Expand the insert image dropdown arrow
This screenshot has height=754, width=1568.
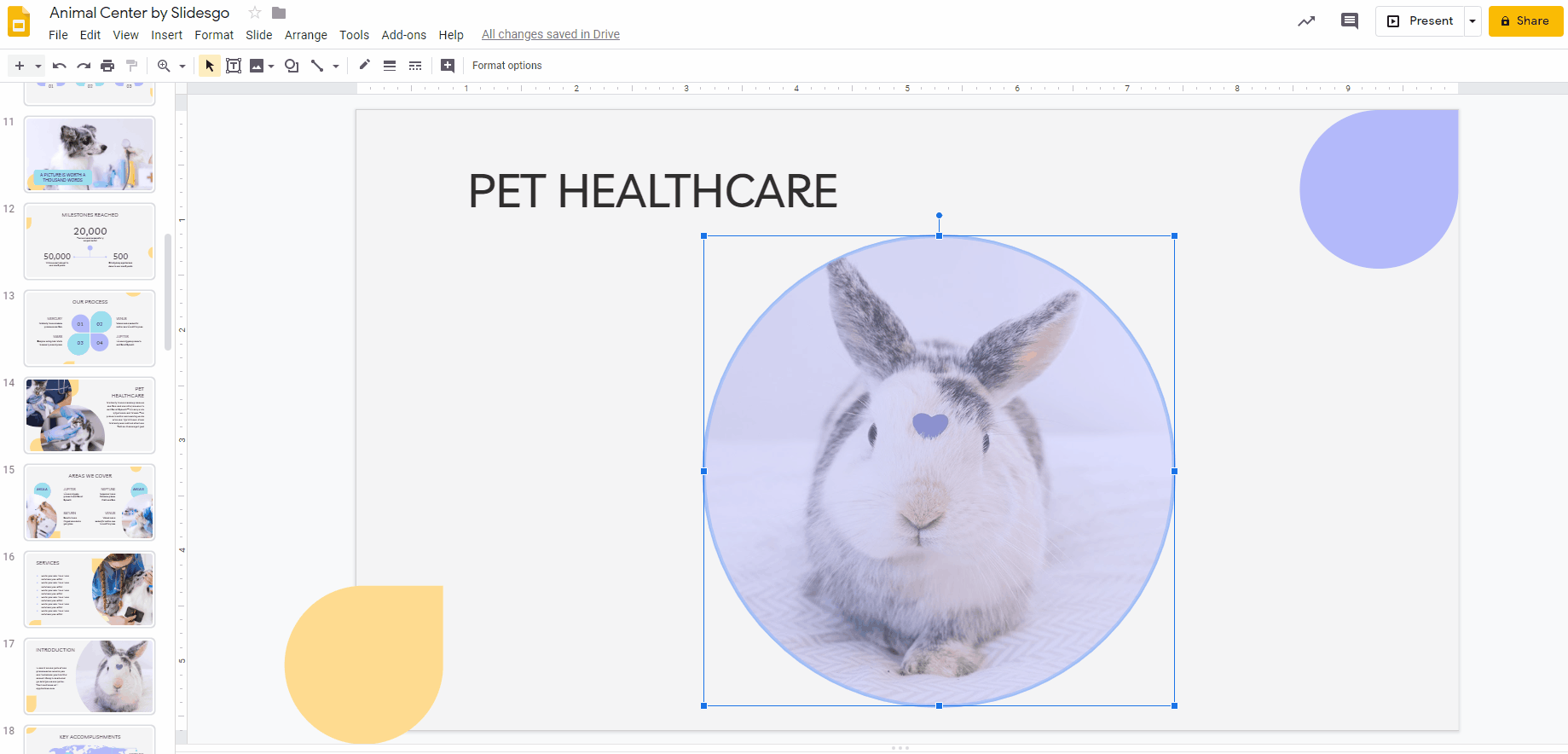click(x=271, y=66)
